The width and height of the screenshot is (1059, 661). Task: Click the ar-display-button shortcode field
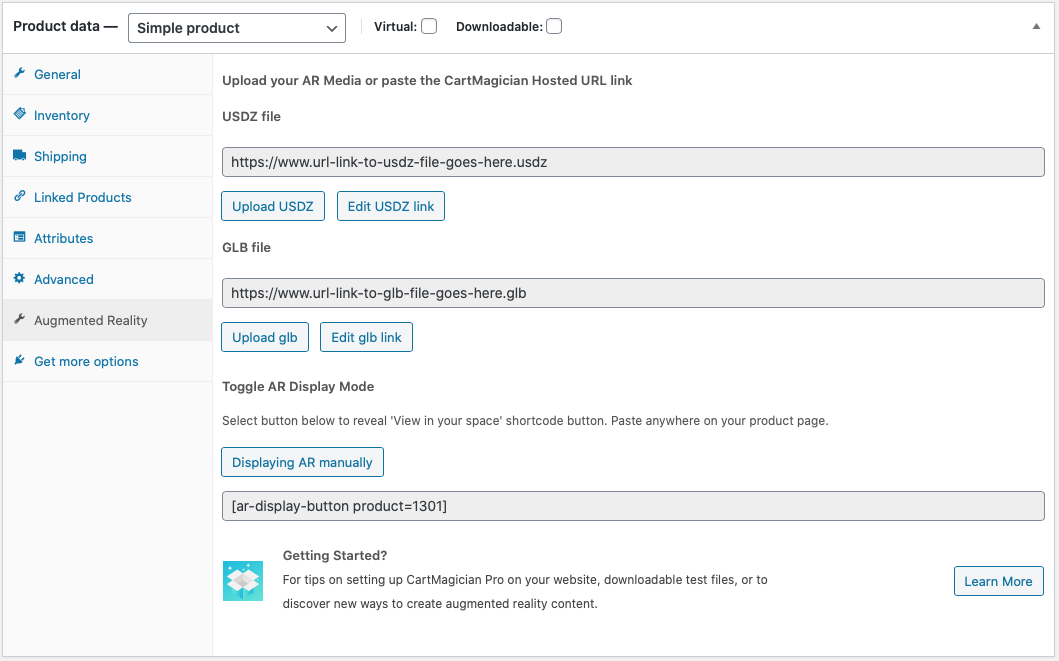point(634,506)
